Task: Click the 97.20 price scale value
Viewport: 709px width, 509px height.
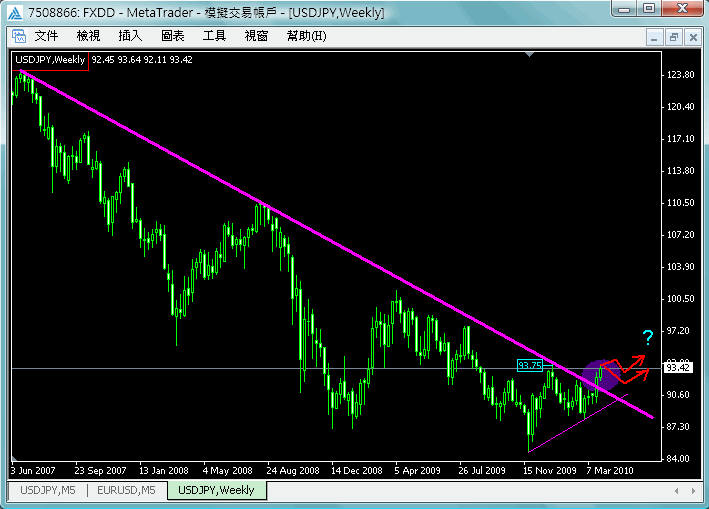Action: click(x=678, y=331)
